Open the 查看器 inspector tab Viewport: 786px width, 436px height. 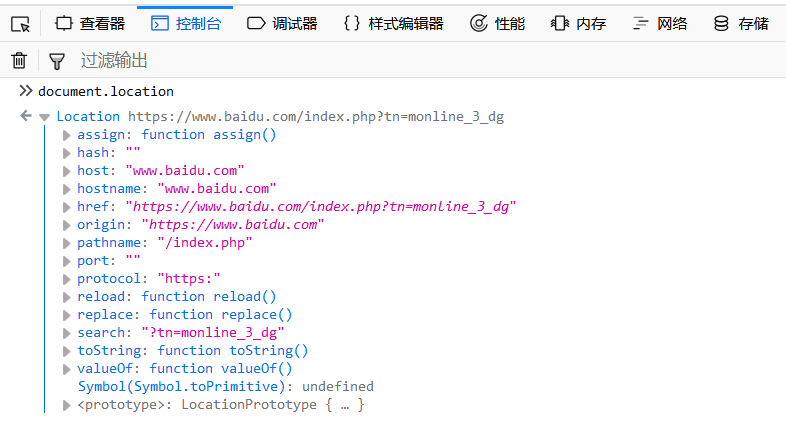90,24
